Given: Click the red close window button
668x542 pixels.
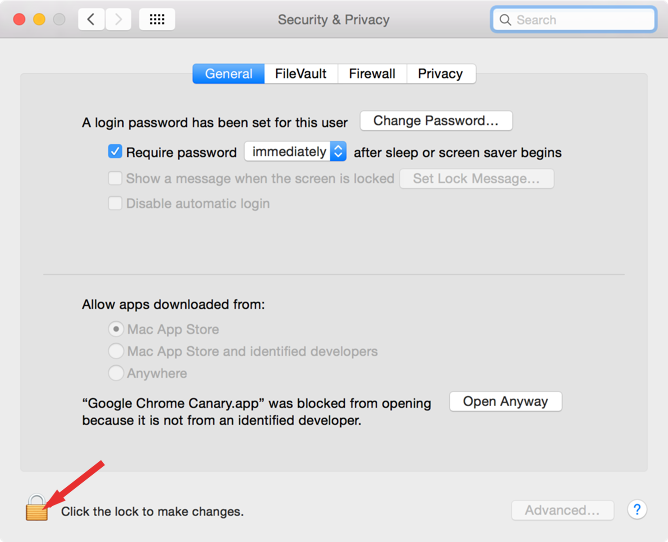Looking at the screenshot, I should tap(19, 19).
